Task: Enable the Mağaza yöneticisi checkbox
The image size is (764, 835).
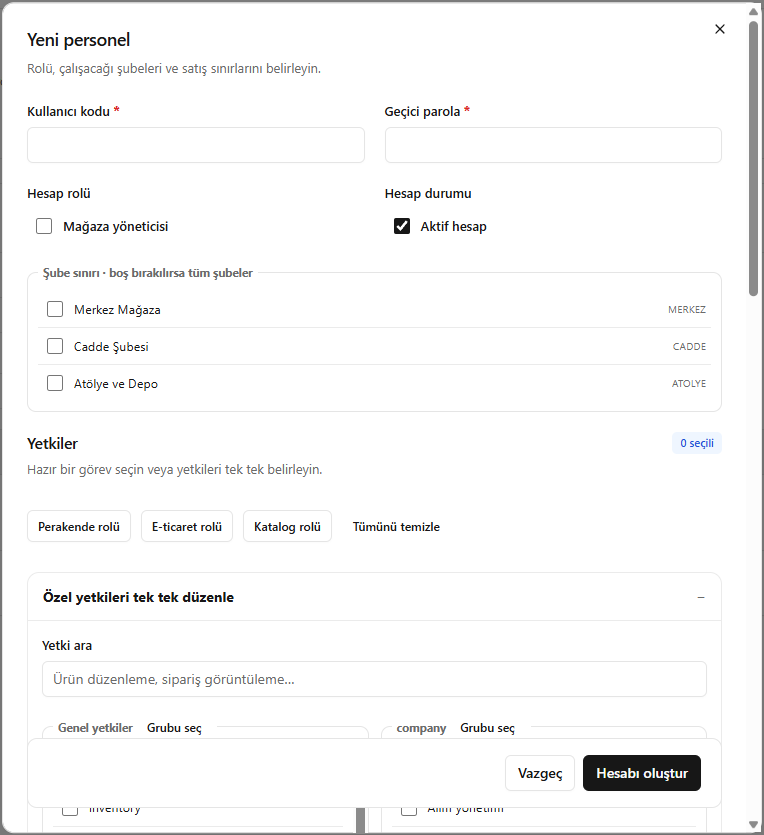Action: pyautogui.click(x=44, y=226)
